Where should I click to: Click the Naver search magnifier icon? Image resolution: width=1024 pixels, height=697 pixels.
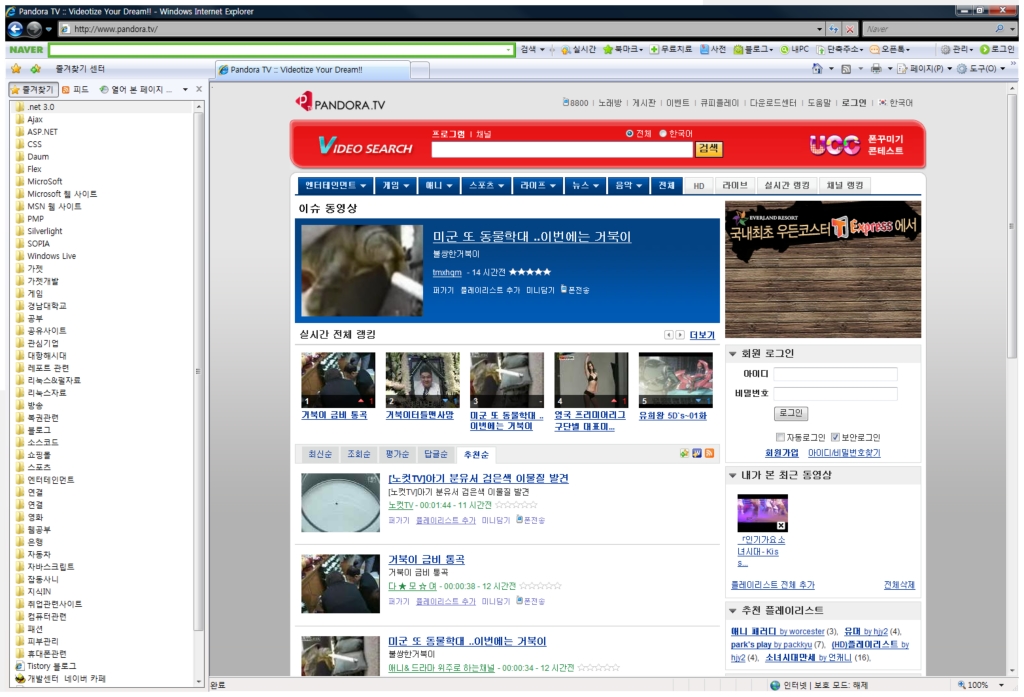coord(999,29)
